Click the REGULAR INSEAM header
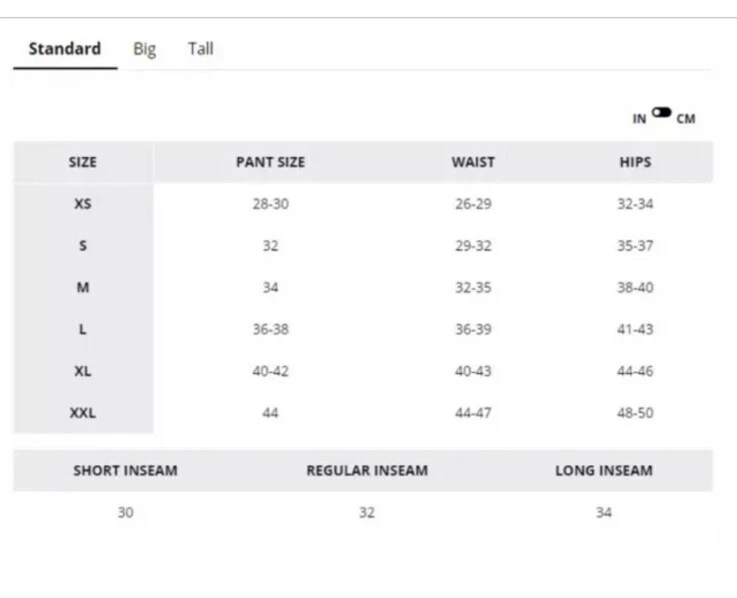 pyautogui.click(x=367, y=471)
